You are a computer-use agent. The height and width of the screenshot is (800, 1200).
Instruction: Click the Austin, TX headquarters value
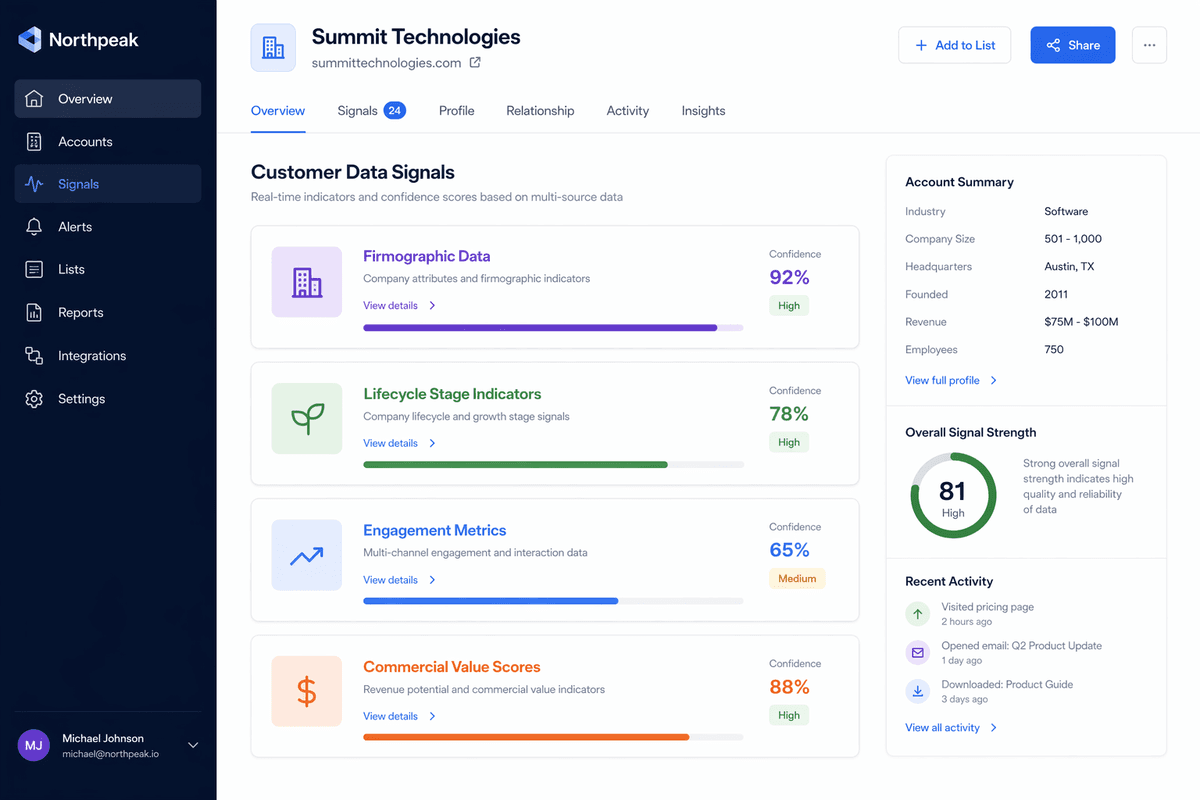1069,267
